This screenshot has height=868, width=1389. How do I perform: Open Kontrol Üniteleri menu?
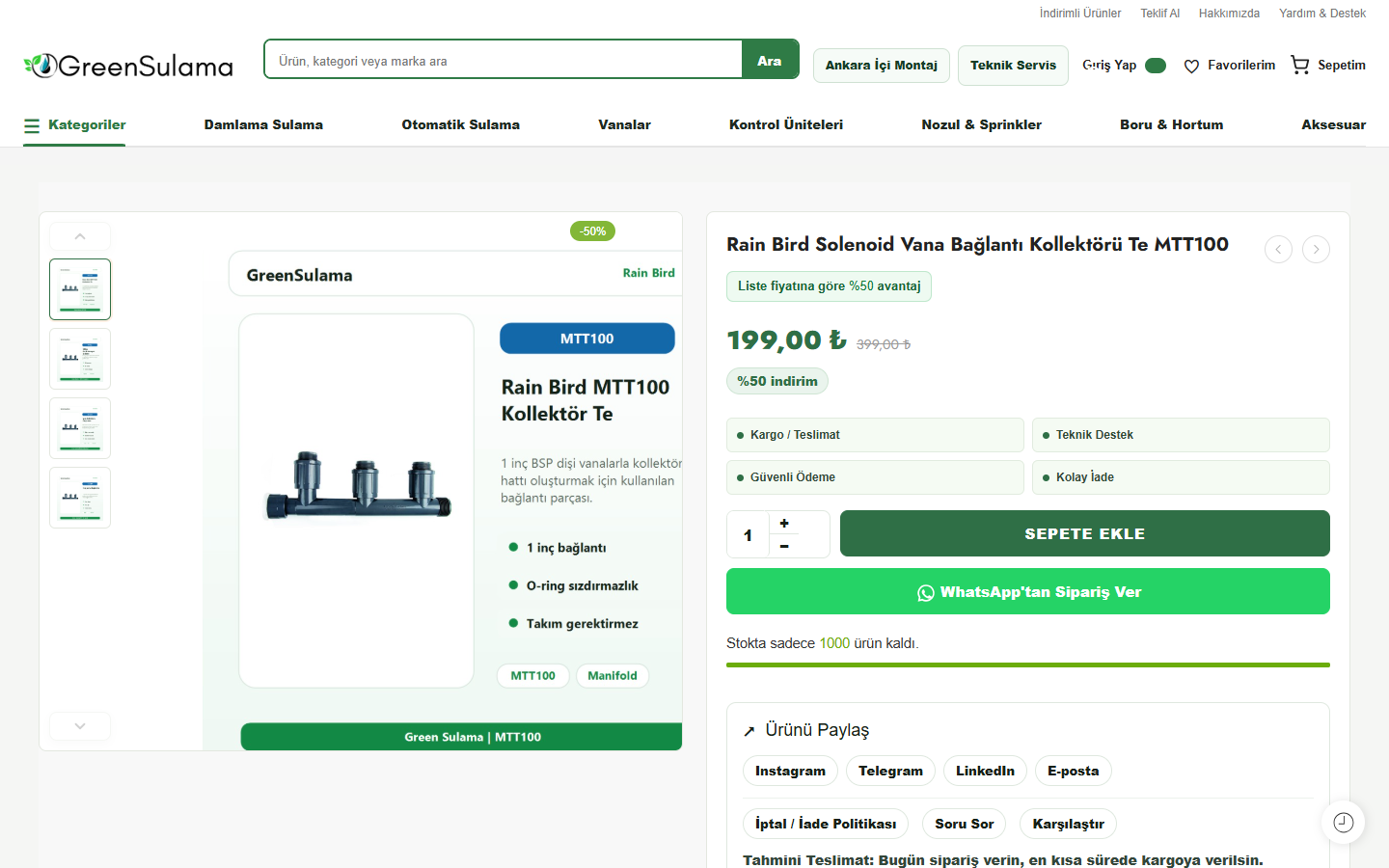[x=786, y=124]
